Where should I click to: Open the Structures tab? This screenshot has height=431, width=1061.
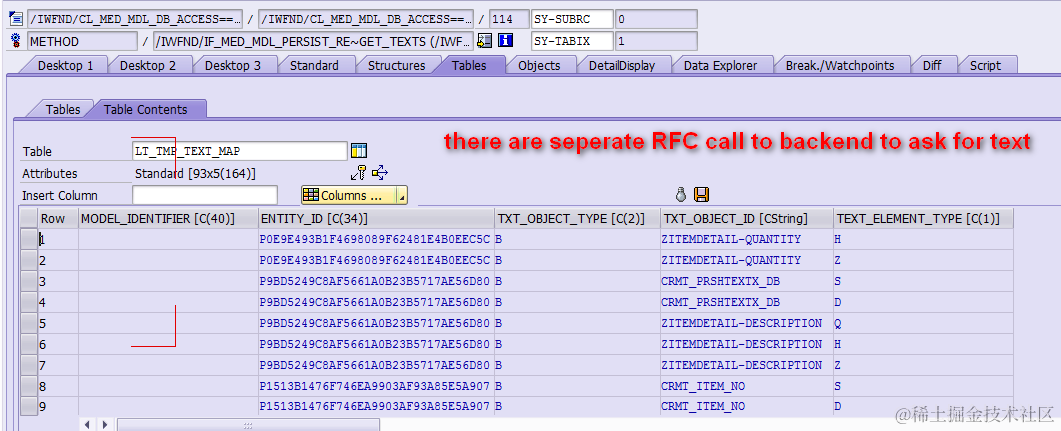pyautogui.click(x=397, y=65)
